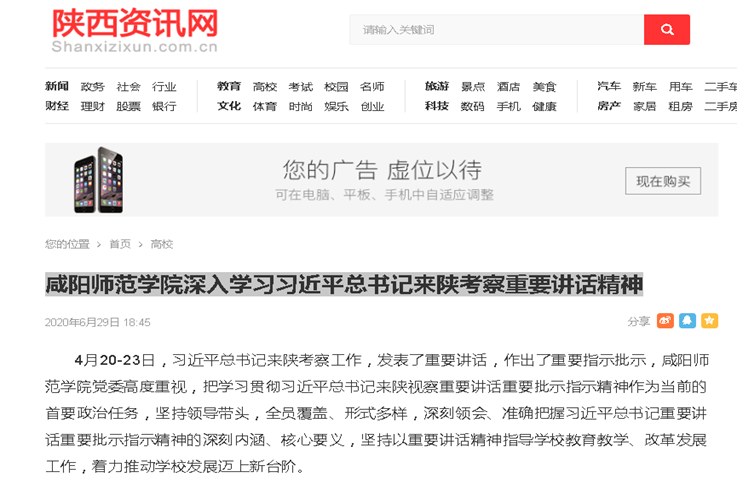Image resolution: width=737 pixels, height=491 pixels.
Task: Go to 高校 in breadcrumb
Action: coord(162,244)
